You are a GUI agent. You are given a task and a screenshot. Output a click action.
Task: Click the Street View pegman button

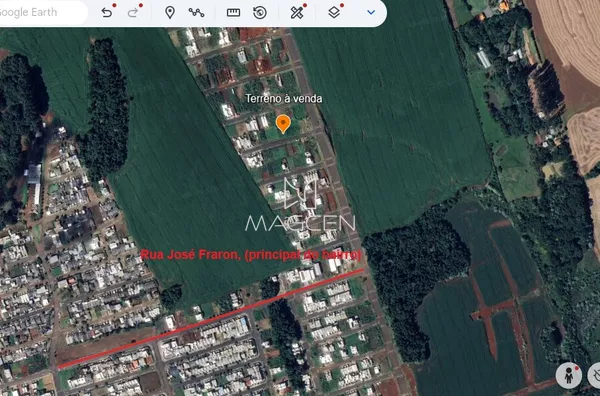click(569, 375)
